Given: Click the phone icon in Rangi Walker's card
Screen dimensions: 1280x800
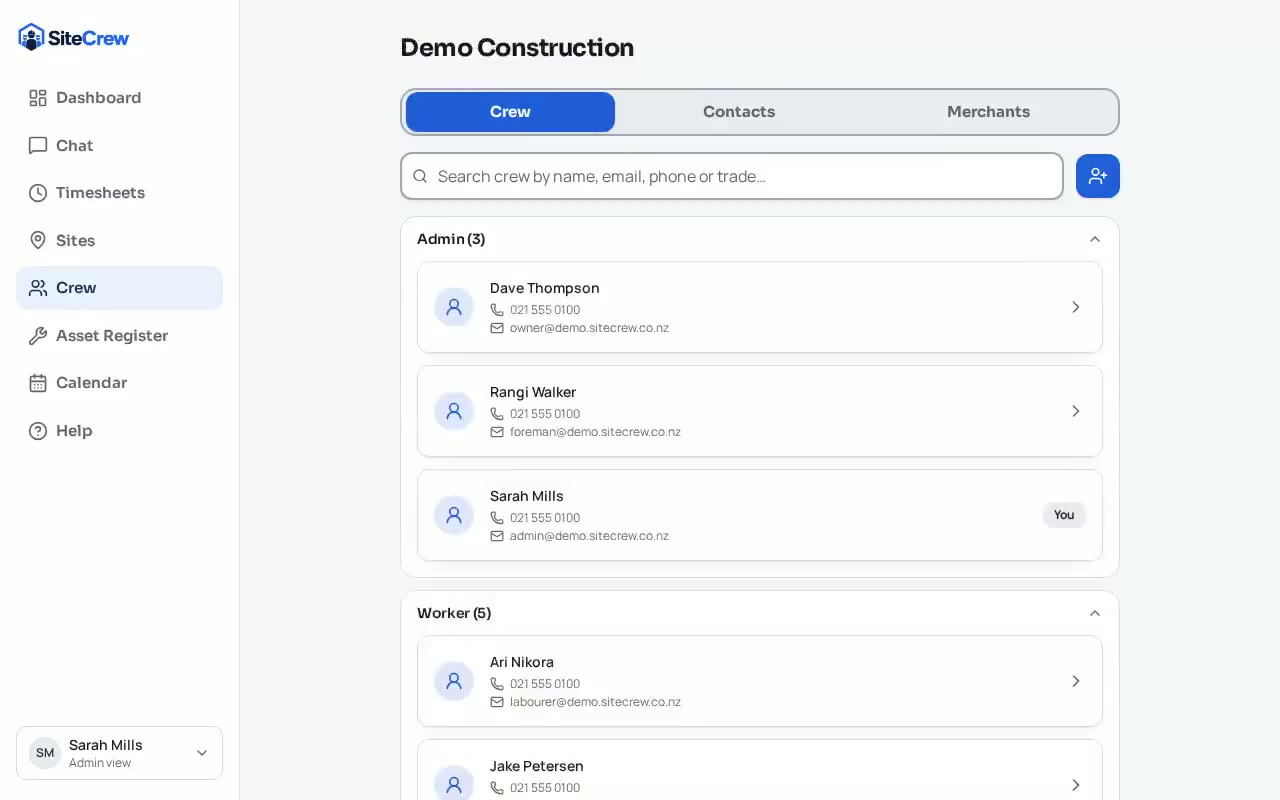Looking at the screenshot, I should (497, 414).
